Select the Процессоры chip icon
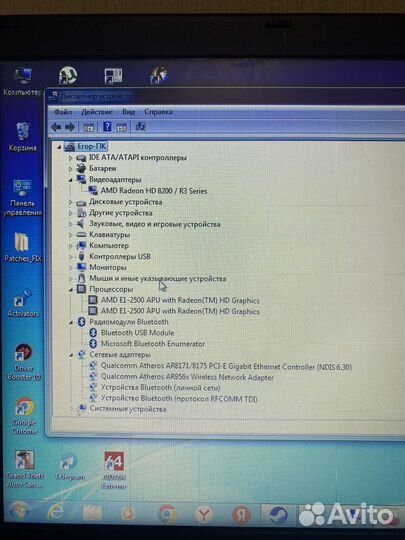The width and height of the screenshot is (405, 540). pos(81,289)
